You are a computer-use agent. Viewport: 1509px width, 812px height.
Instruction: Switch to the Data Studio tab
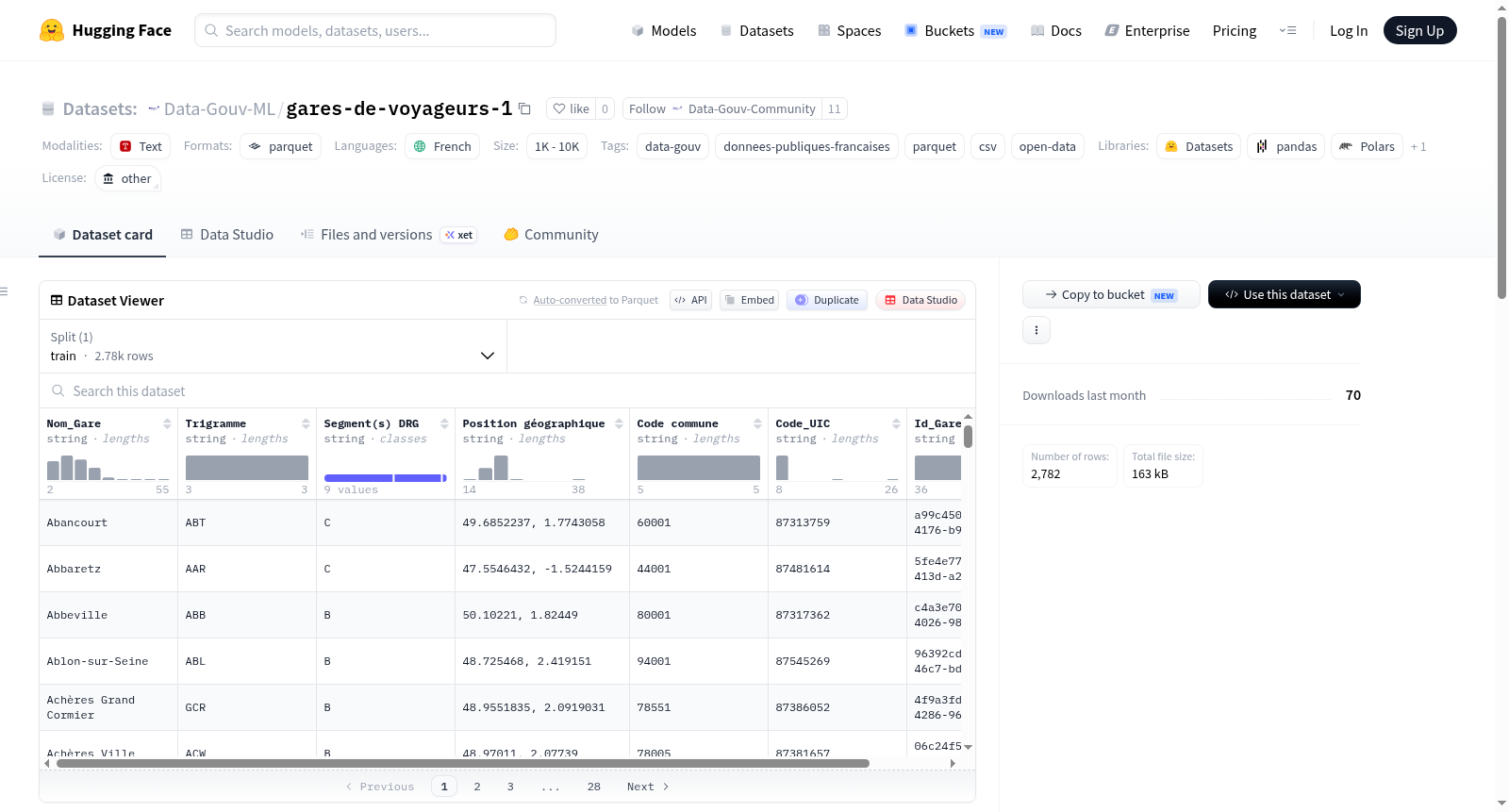[x=226, y=234]
